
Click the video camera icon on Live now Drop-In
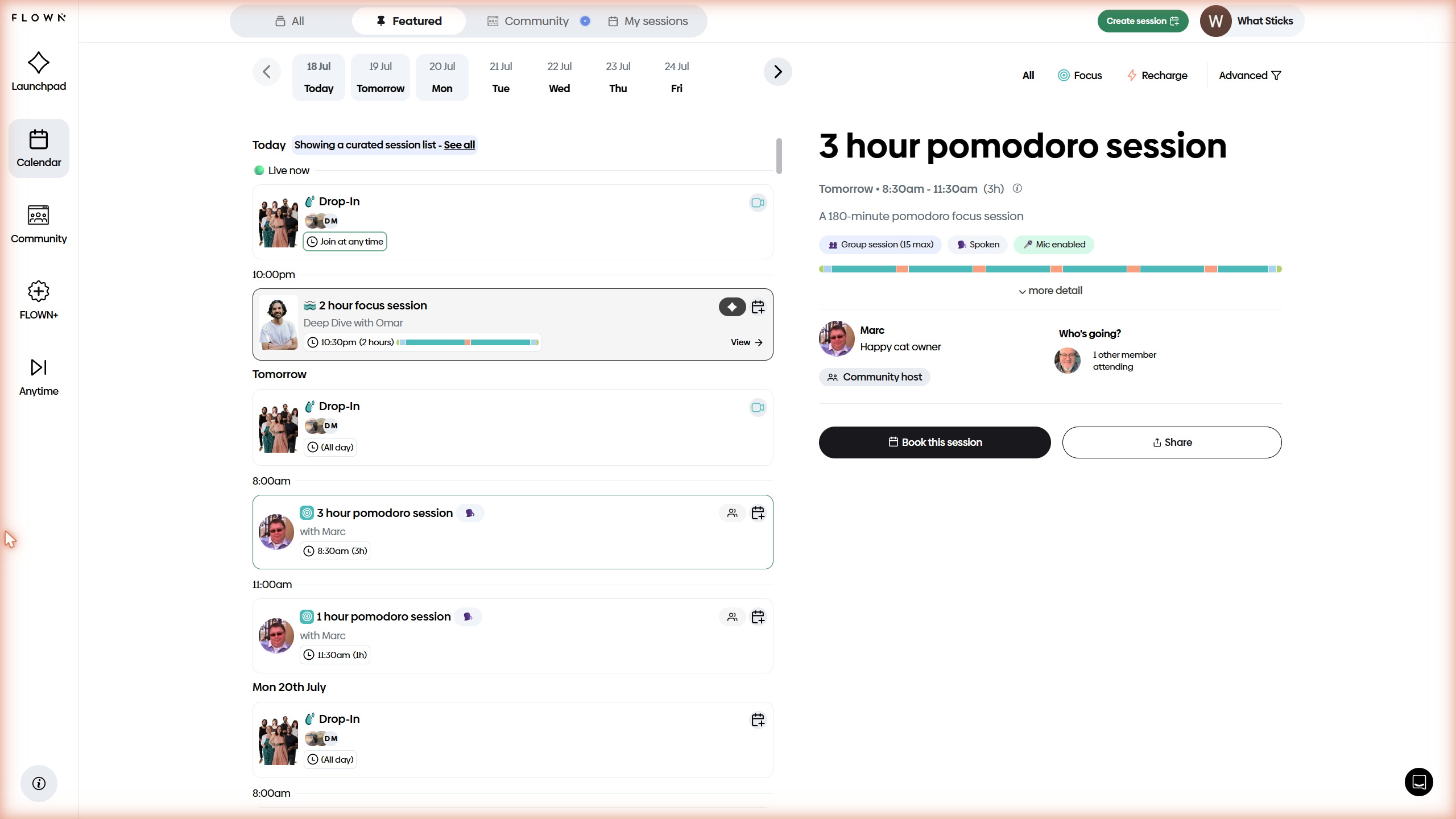pyautogui.click(x=758, y=202)
